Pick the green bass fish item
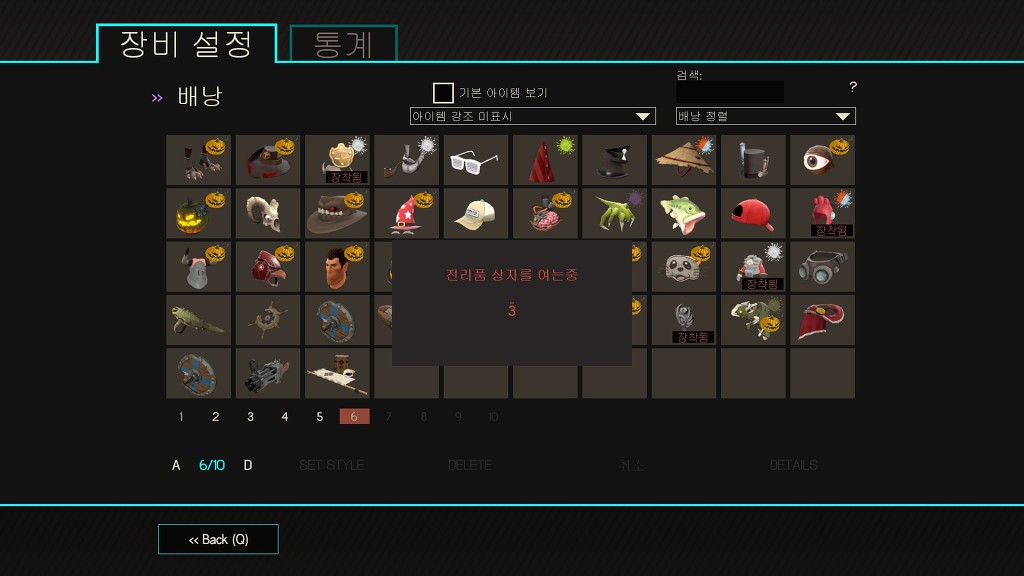 [x=684, y=214]
